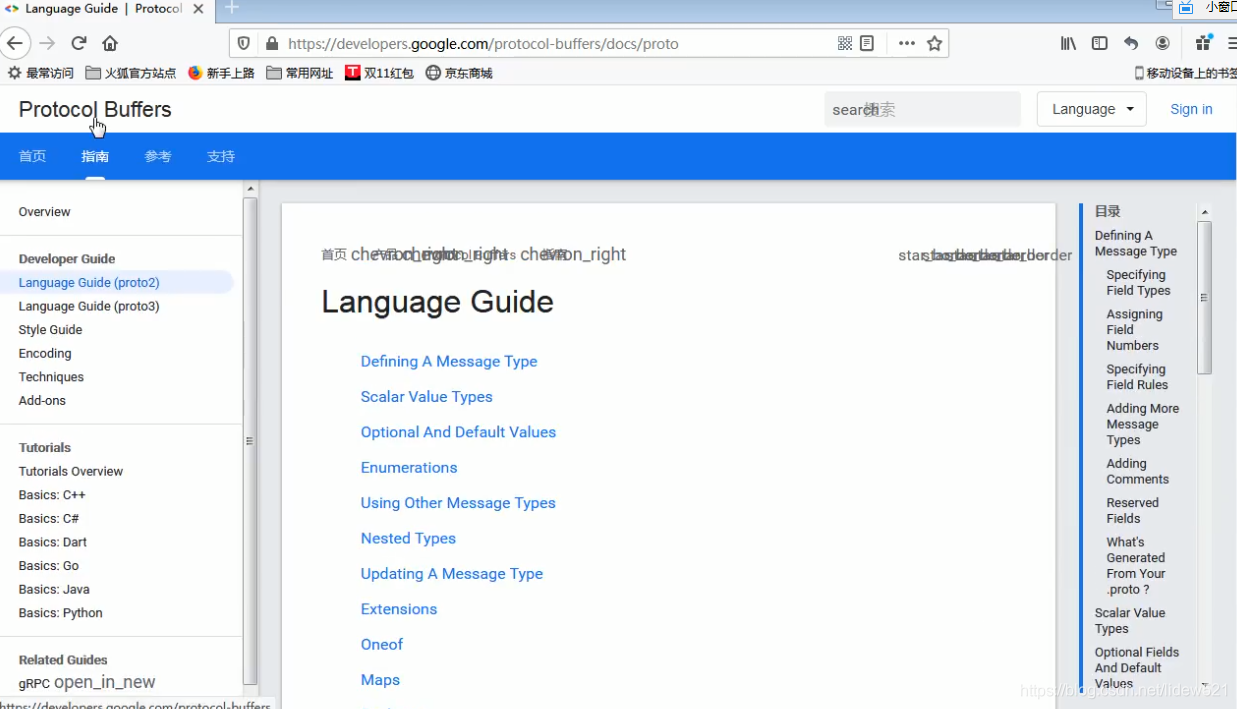
Task: Open the 常用网址 bookmark folder
Action: pyautogui.click(x=300, y=73)
